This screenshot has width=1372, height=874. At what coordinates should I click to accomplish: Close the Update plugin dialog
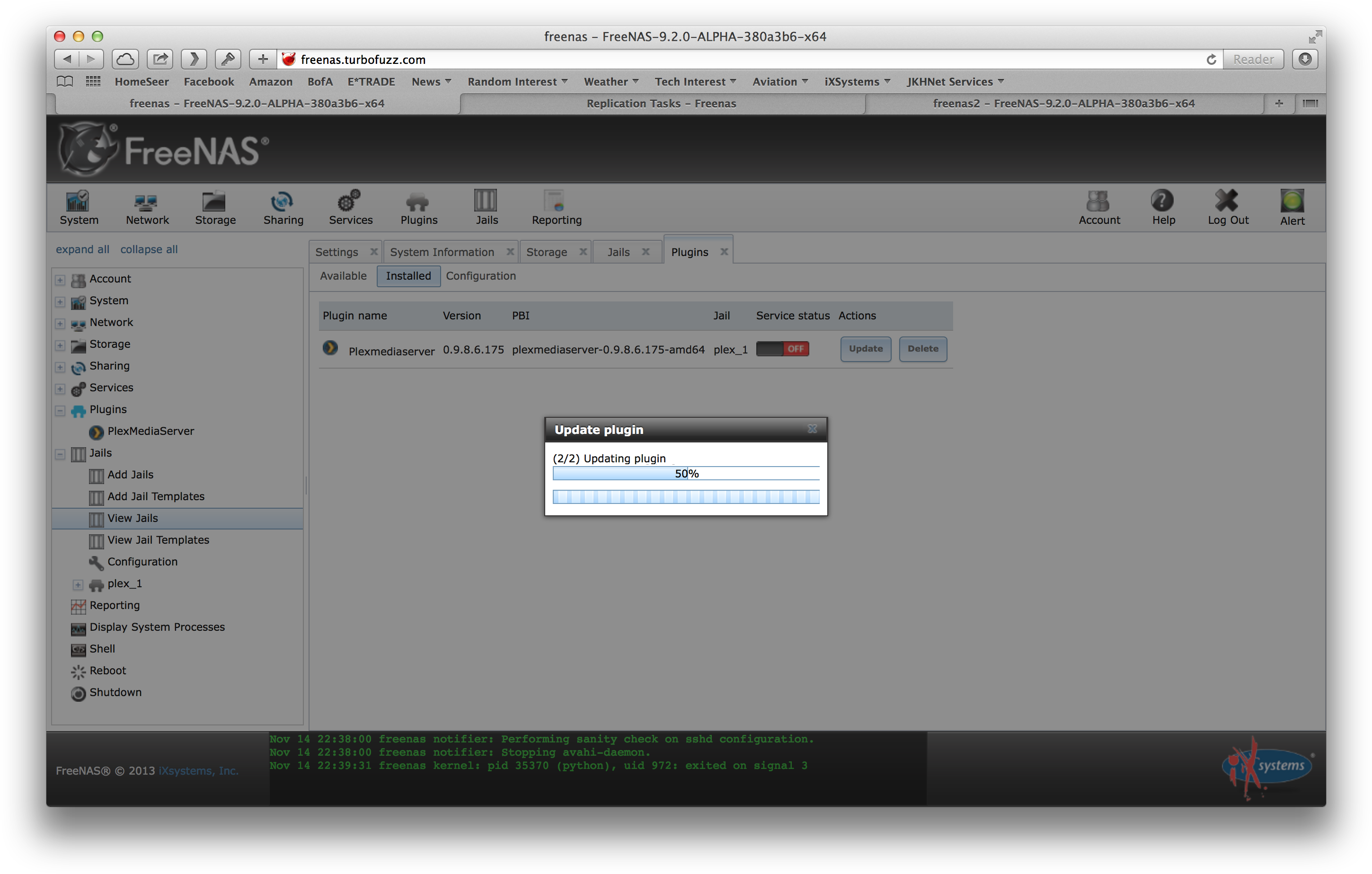[x=812, y=429]
